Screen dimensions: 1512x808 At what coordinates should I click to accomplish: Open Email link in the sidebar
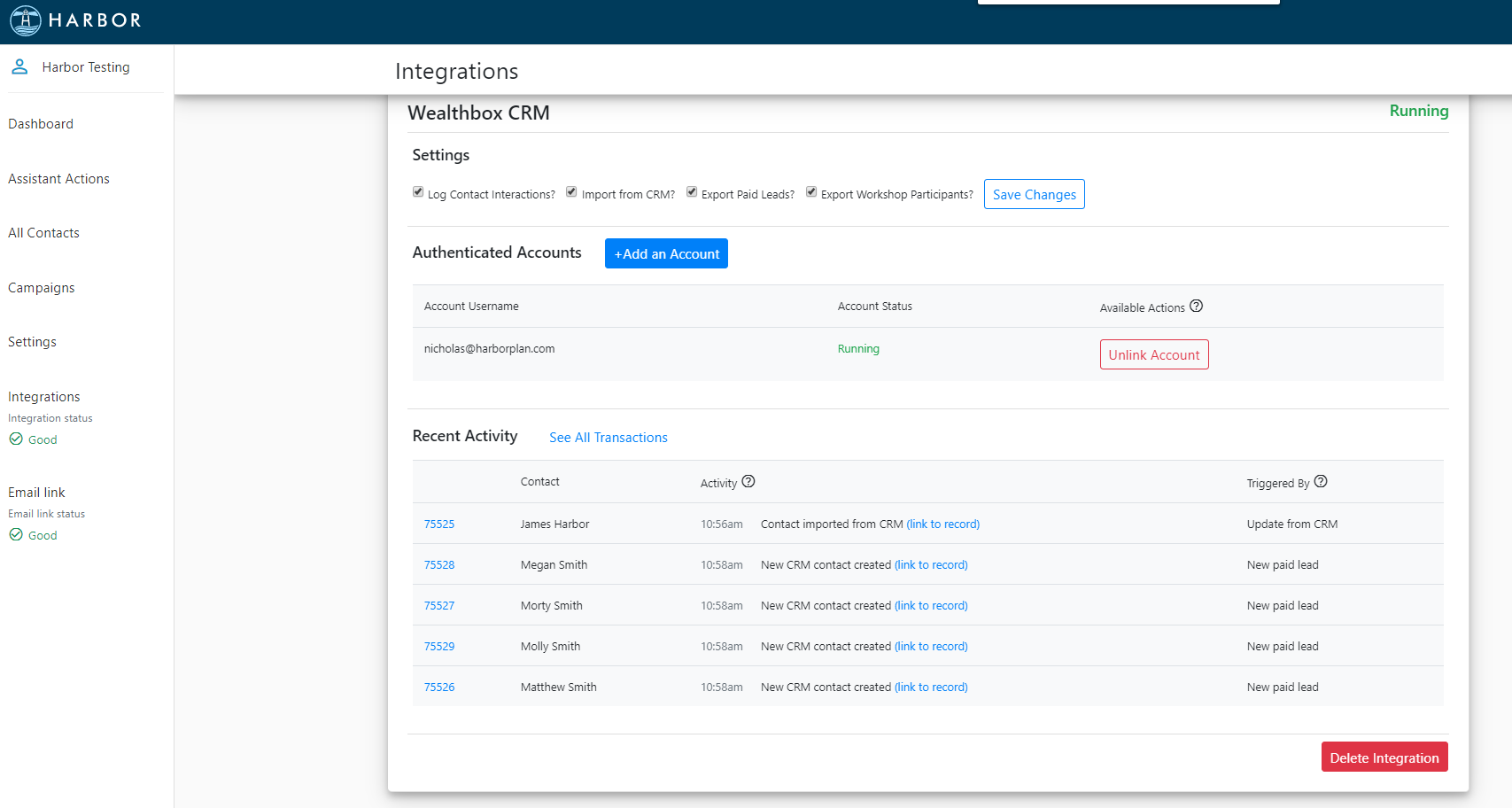tap(36, 493)
